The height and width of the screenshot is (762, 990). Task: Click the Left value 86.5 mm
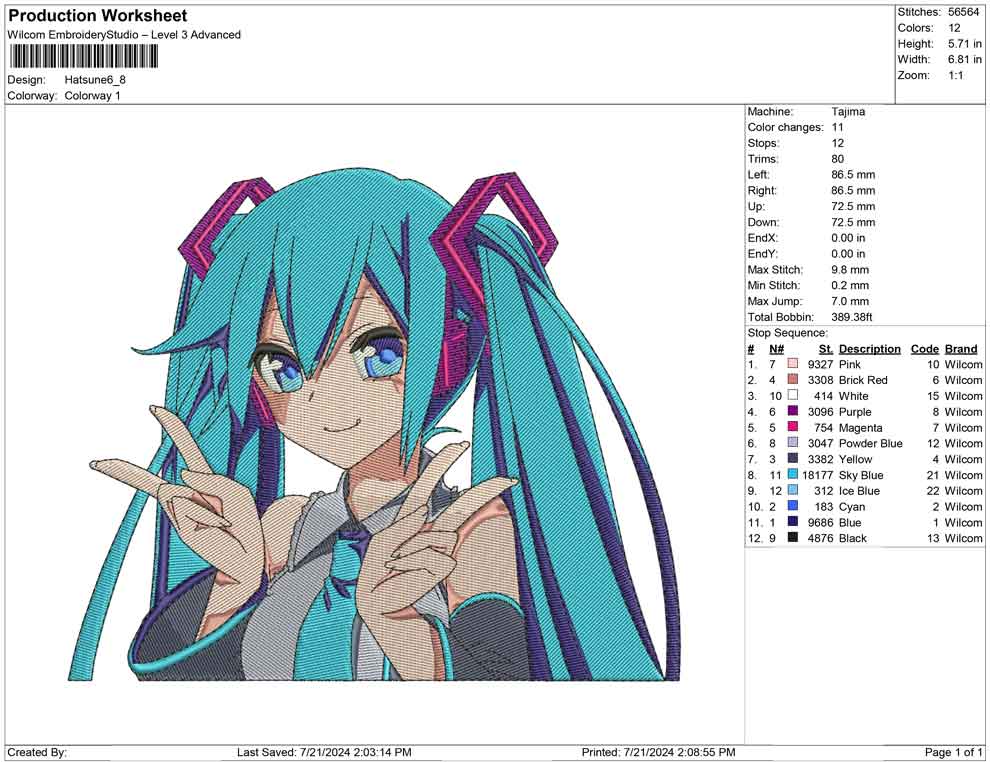pyautogui.click(x=853, y=175)
